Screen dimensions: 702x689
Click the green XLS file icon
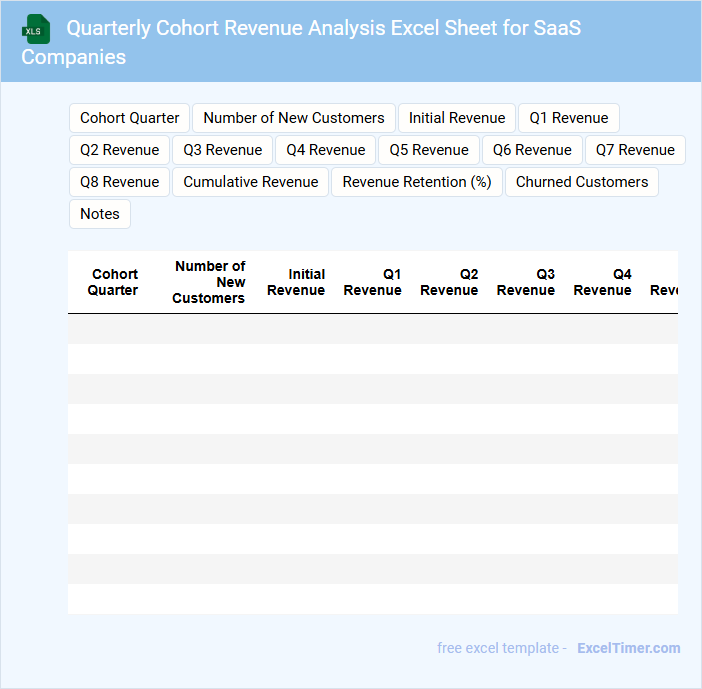(36, 29)
